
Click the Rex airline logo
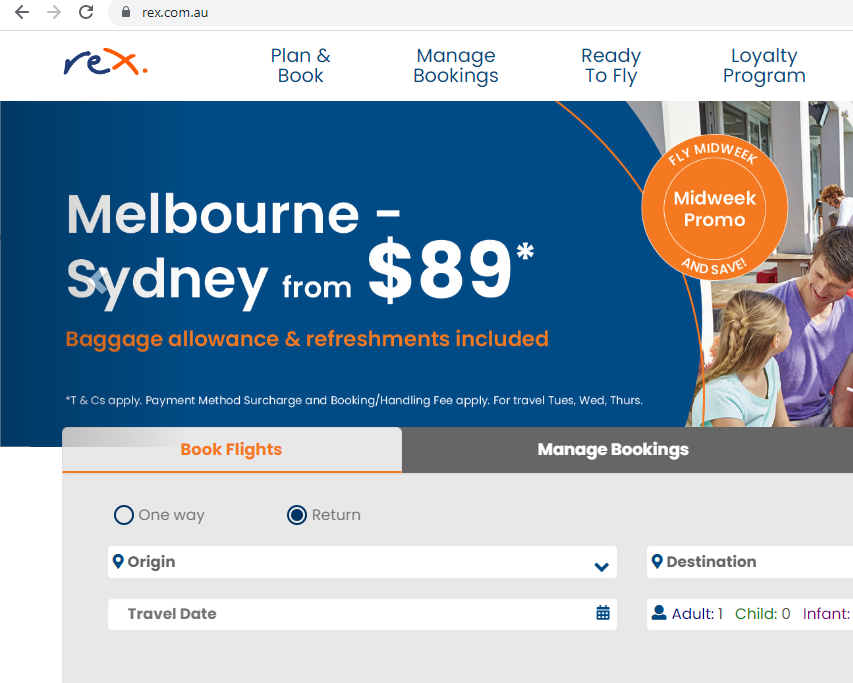click(106, 62)
